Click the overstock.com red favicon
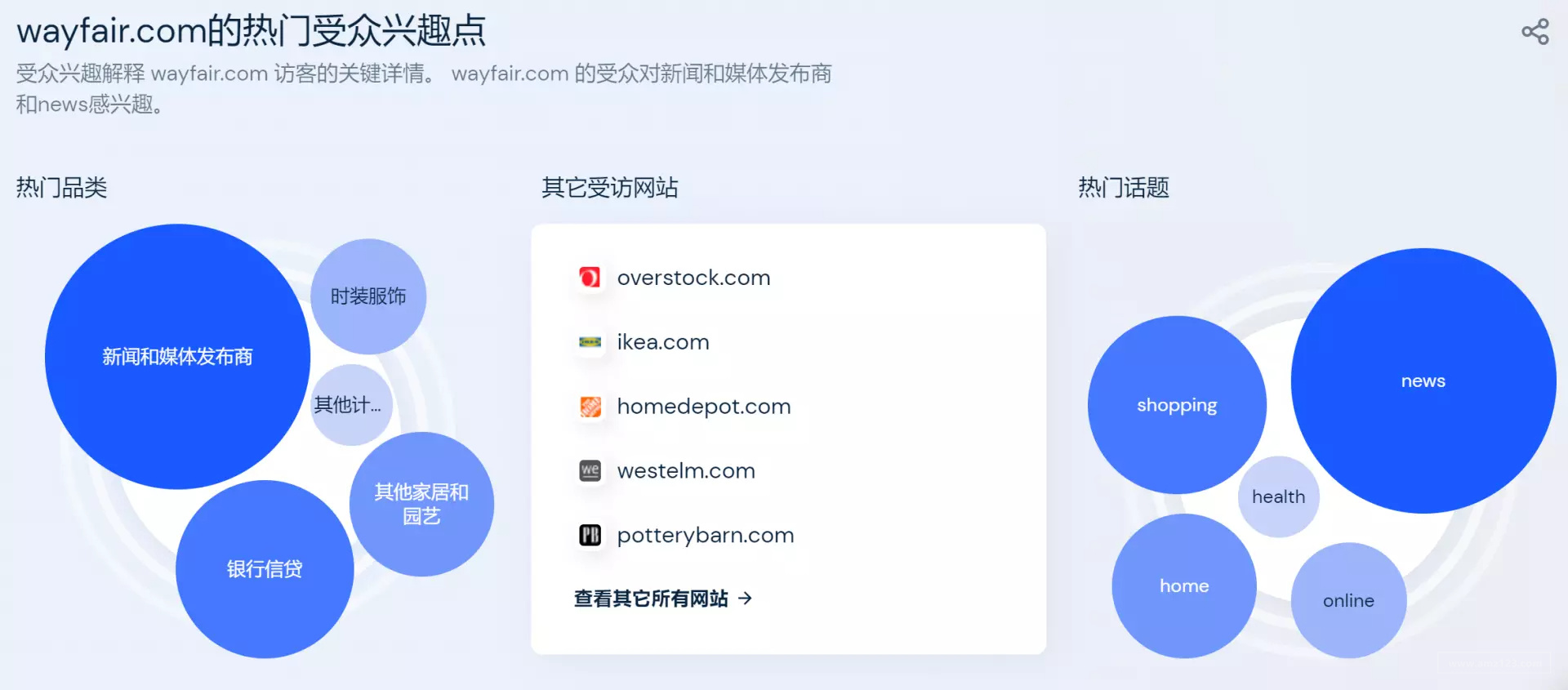 click(590, 278)
